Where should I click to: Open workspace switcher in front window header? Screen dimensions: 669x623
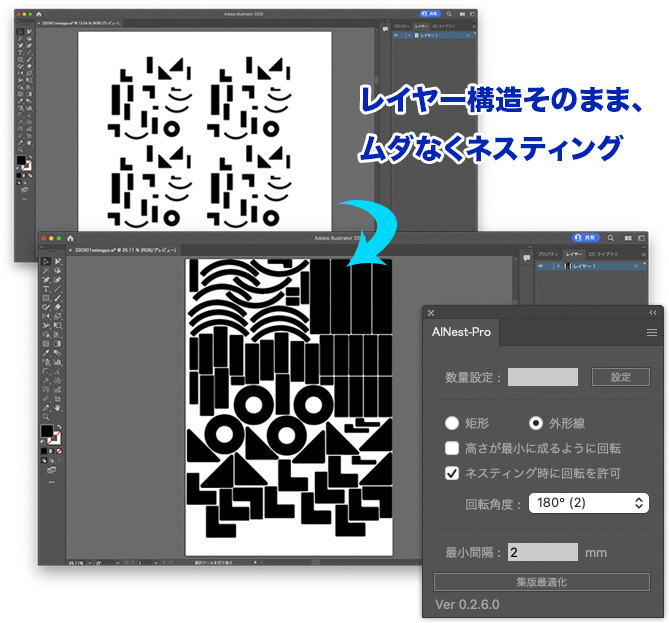click(641, 238)
